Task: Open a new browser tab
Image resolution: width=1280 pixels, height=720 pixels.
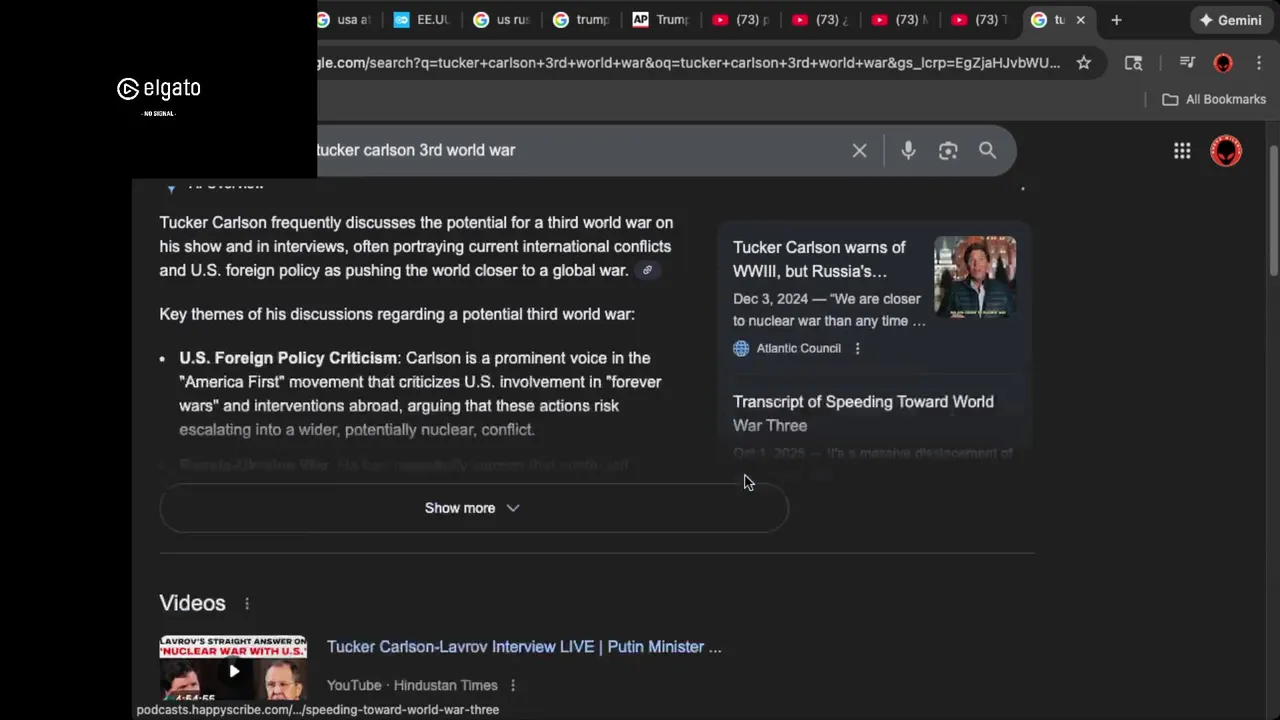Action: [1116, 20]
